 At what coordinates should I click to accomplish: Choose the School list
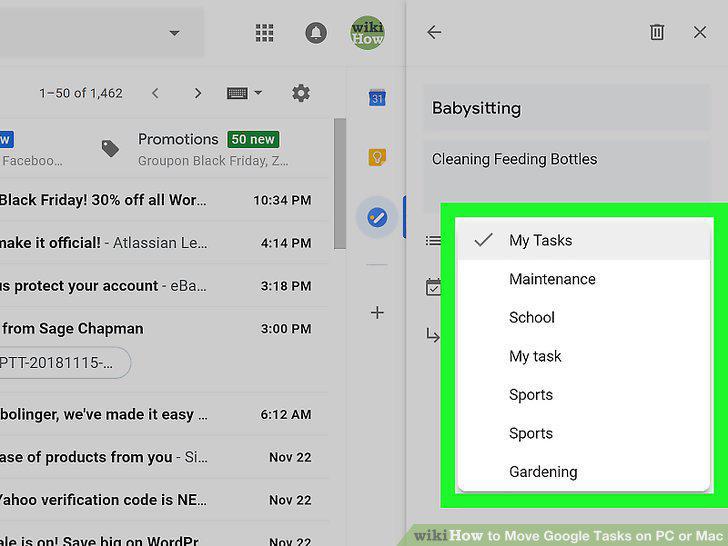click(x=584, y=318)
